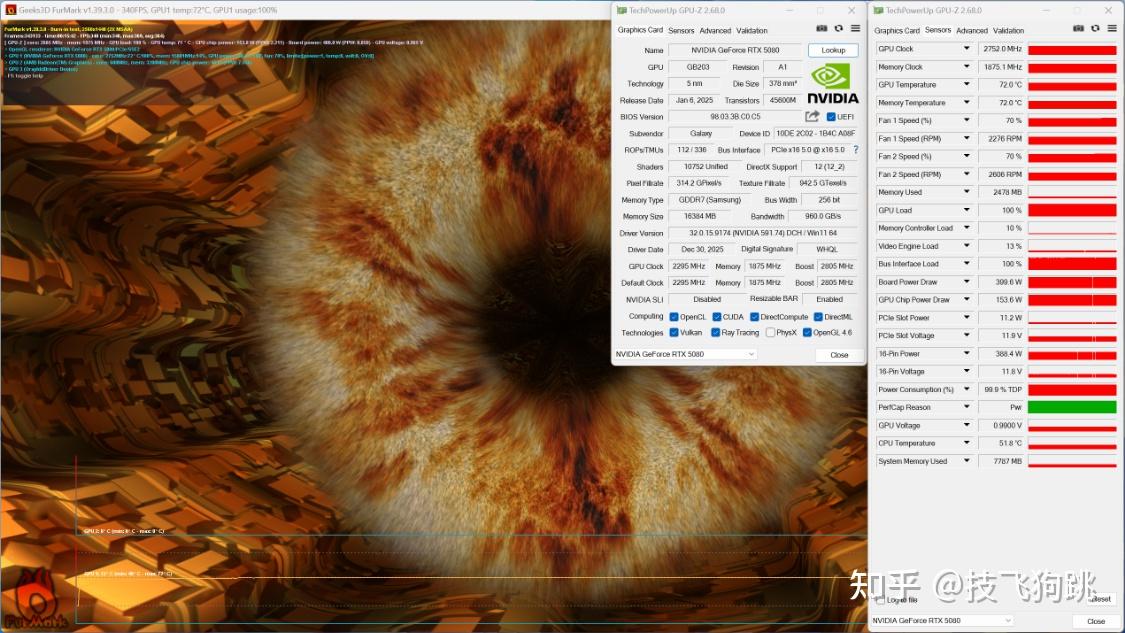Image resolution: width=1125 pixels, height=633 pixels.
Task: Open the System Memory Used dropdown
Action: click(966, 461)
